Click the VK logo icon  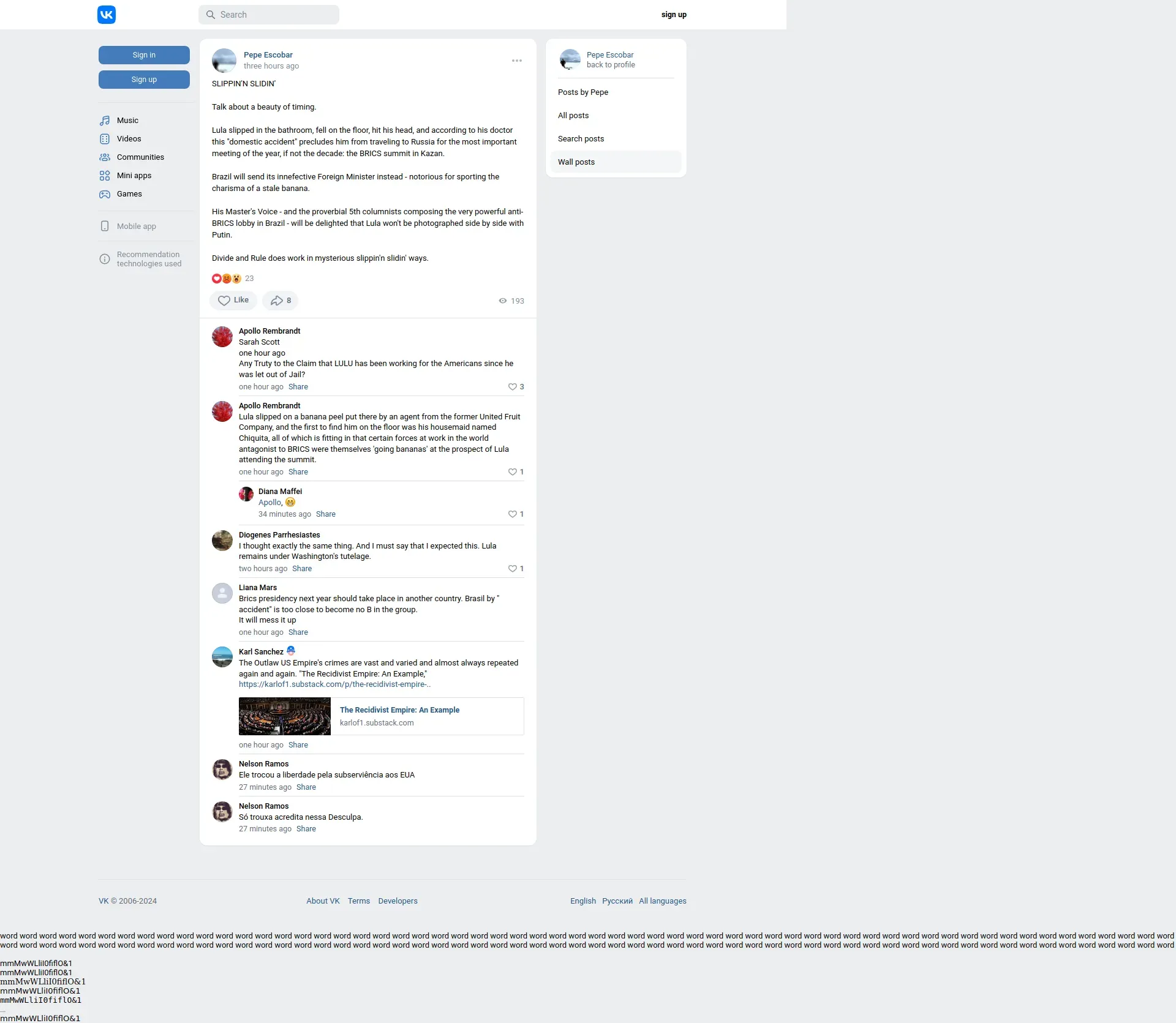pyautogui.click(x=107, y=15)
